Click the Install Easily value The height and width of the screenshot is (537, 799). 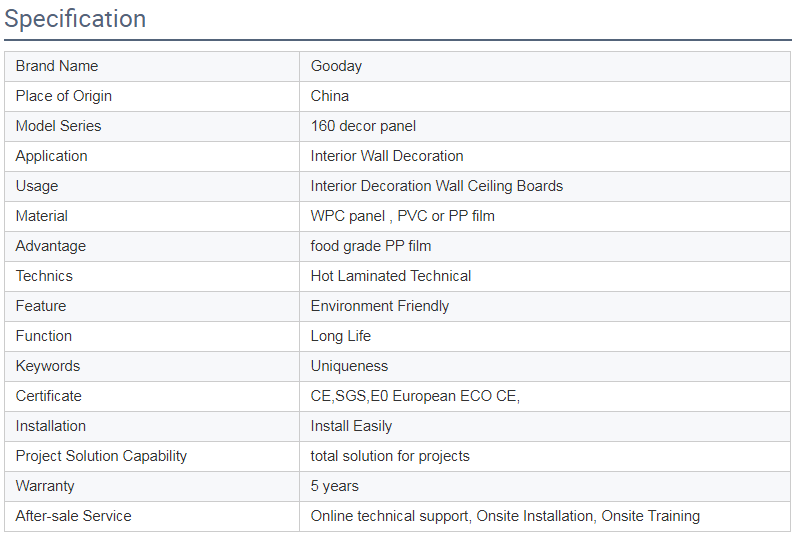click(x=351, y=426)
